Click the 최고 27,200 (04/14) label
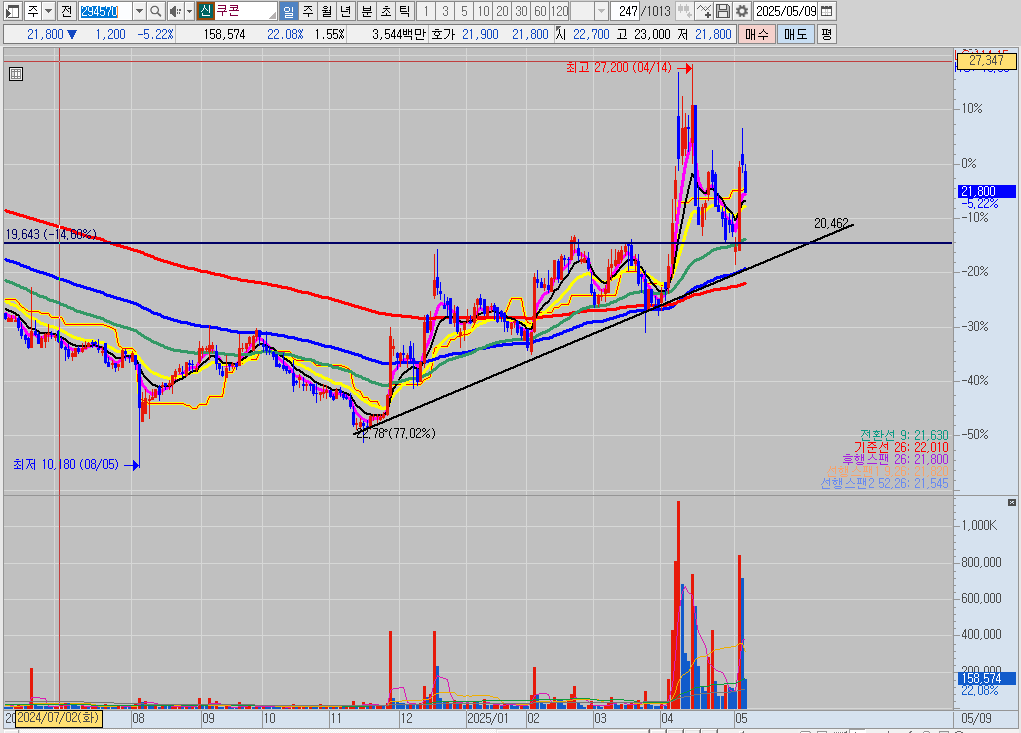 point(619,67)
